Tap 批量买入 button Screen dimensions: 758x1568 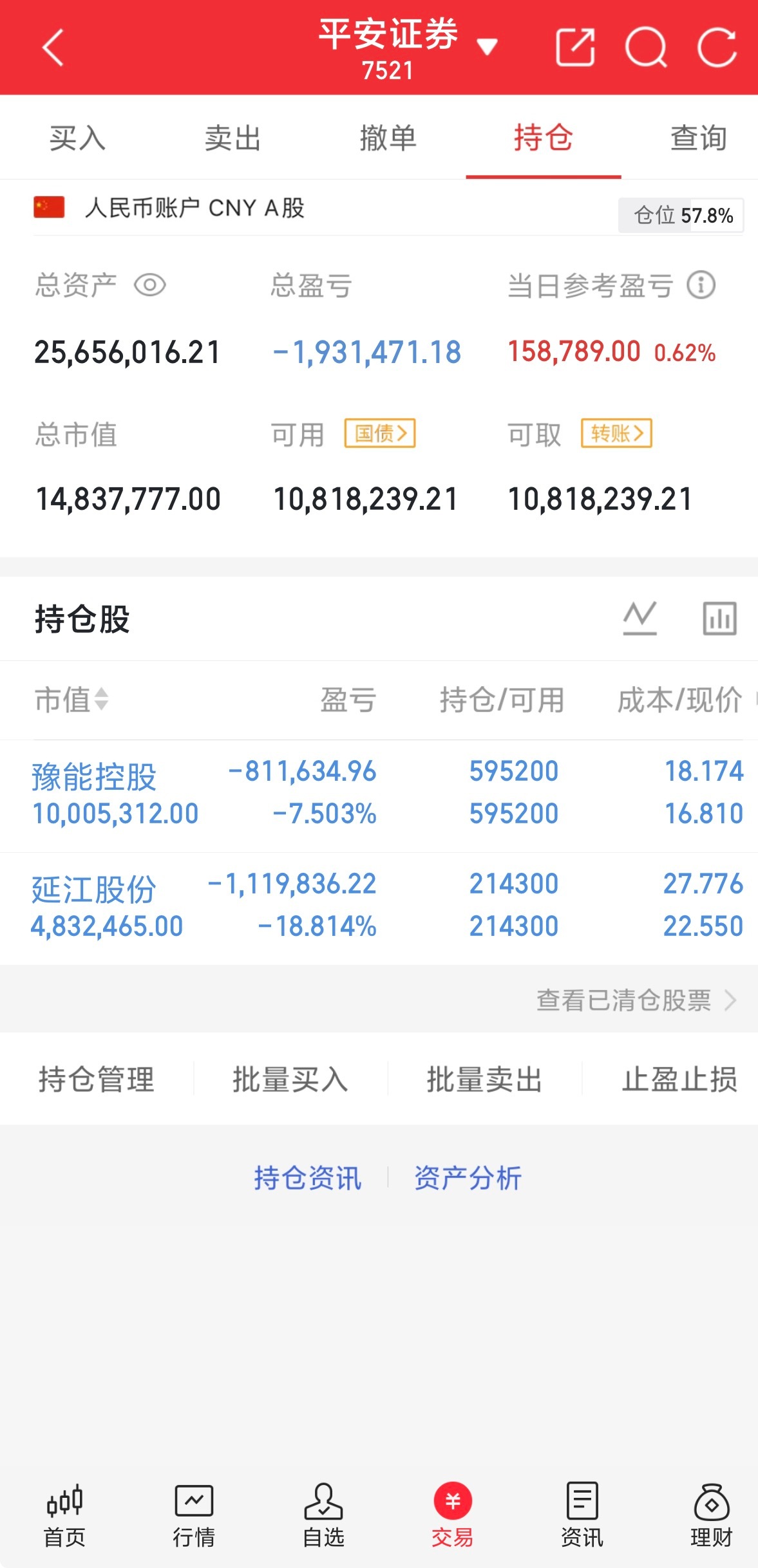click(x=290, y=1079)
